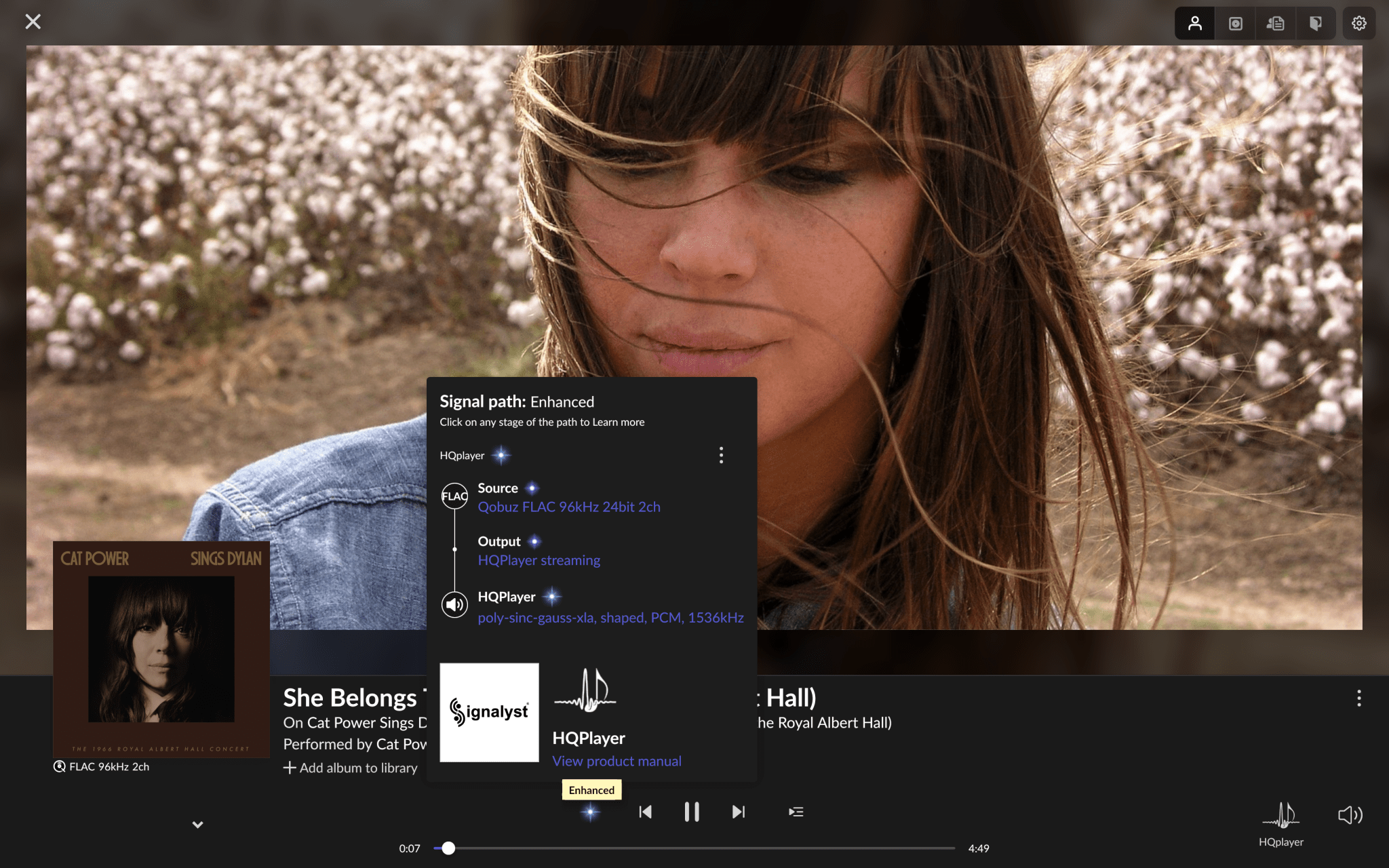Click the 4:49 track duration
The image size is (1389, 868).
click(x=979, y=848)
